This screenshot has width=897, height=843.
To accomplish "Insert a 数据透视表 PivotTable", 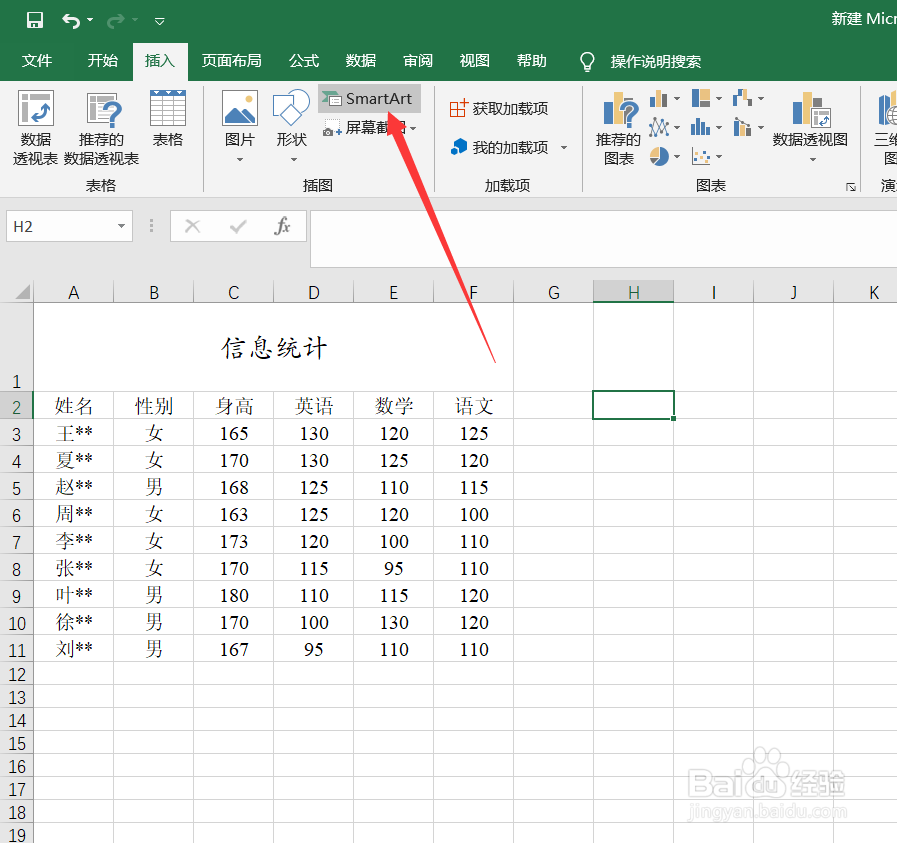I will pyautogui.click(x=35, y=129).
